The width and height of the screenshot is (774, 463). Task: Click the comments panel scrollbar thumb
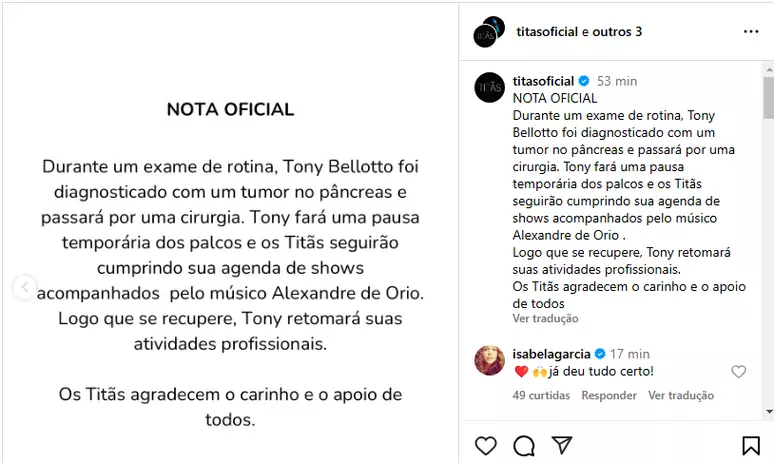point(768,100)
